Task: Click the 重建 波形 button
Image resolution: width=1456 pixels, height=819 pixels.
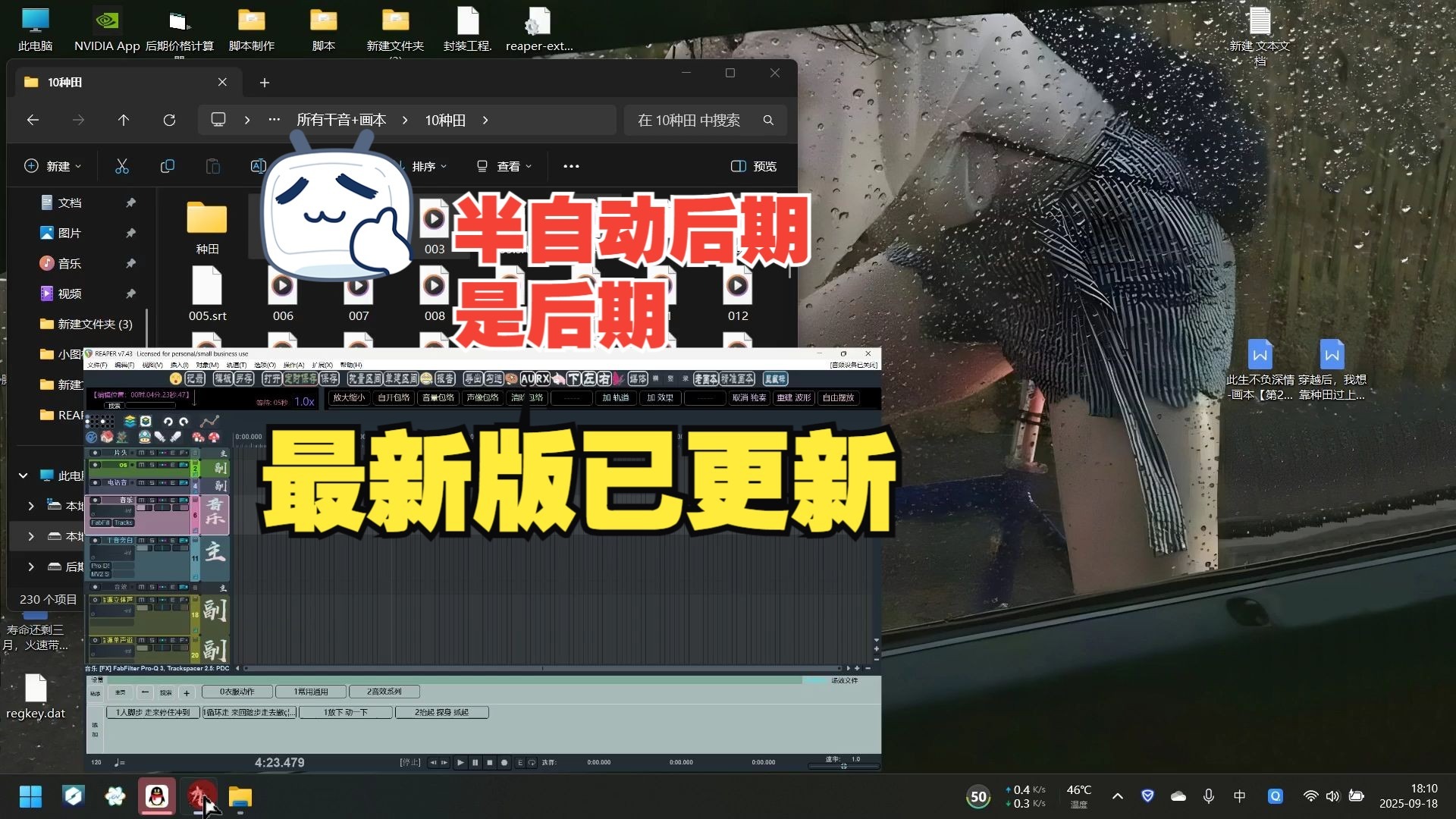Action: pos(793,398)
